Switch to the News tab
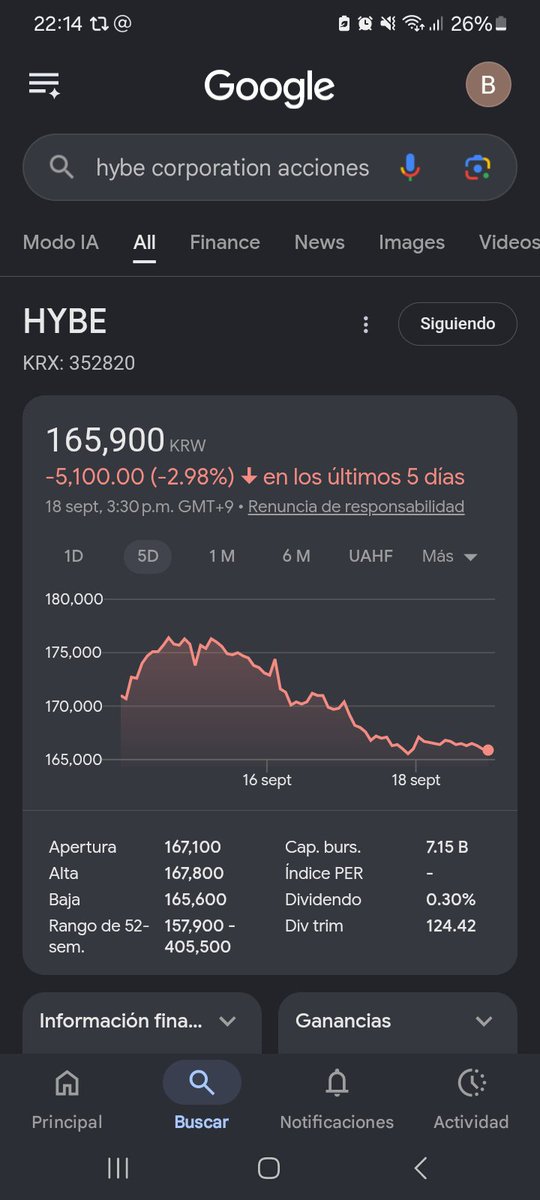540x1200 pixels. [x=319, y=242]
